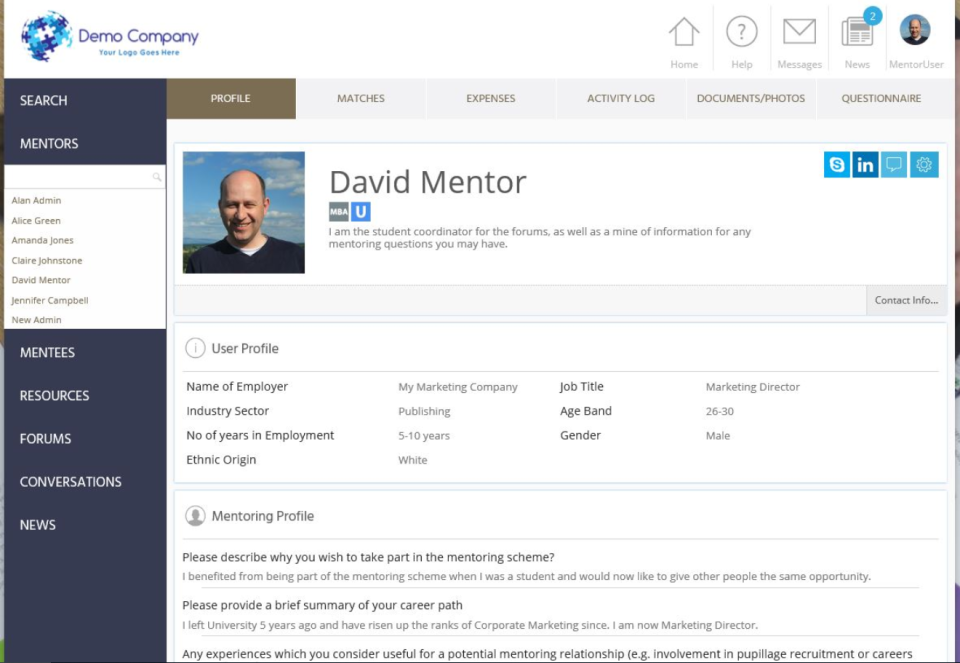The height and width of the screenshot is (663, 960).
Task: Open Forums from the sidebar
Action: [44, 438]
